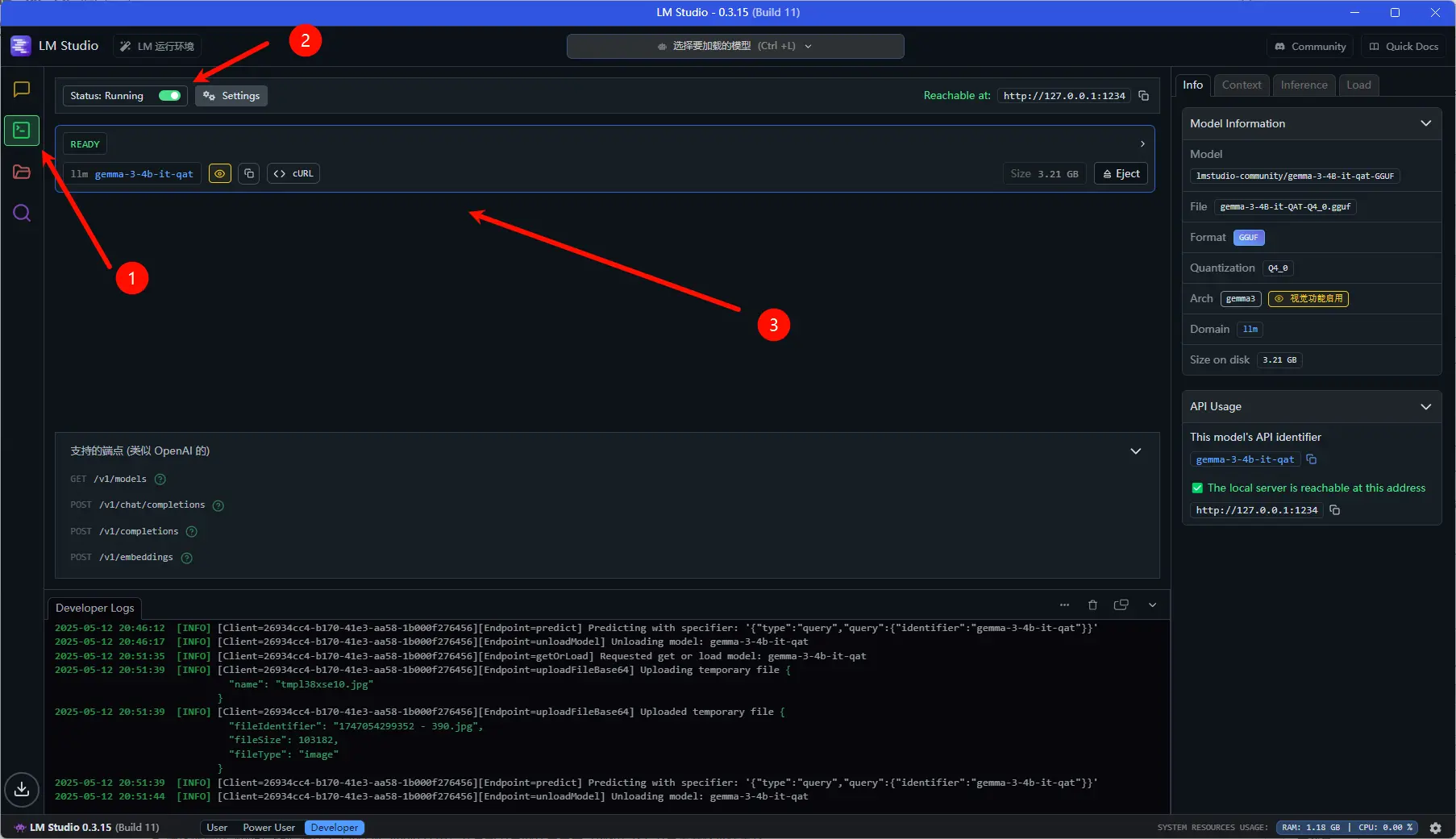
Task: Toggle vision eye icon for gemma model
Action: (220, 174)
